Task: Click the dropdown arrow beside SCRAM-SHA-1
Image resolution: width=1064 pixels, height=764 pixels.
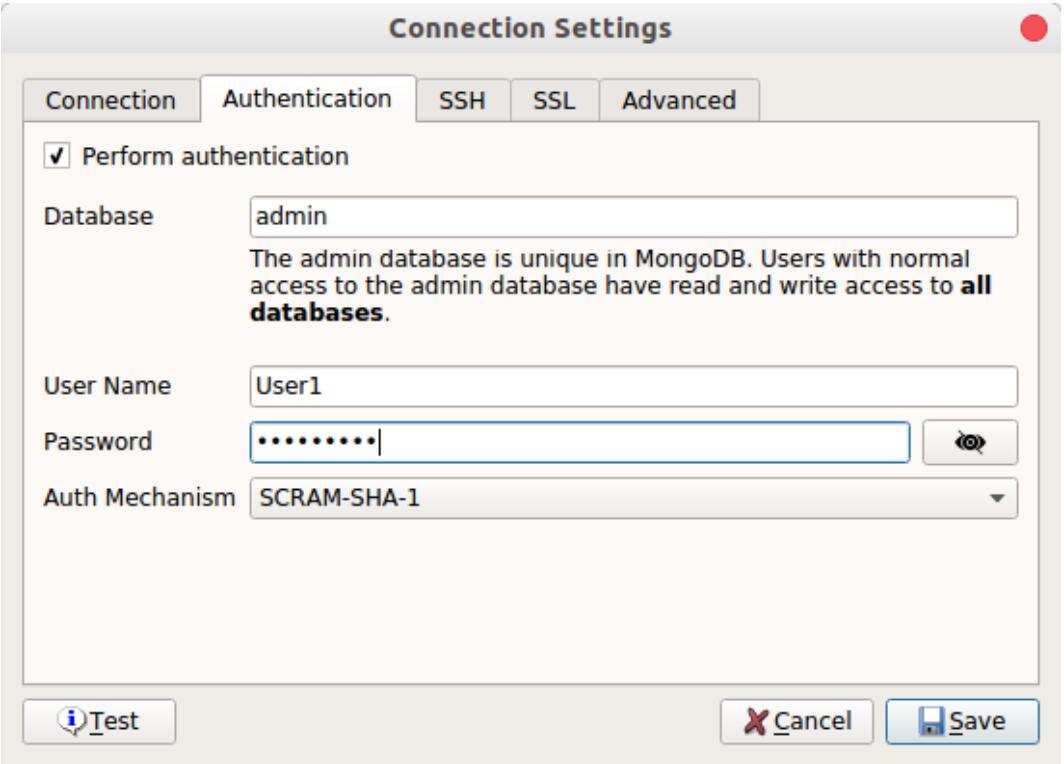Action: tap(996, 499)
